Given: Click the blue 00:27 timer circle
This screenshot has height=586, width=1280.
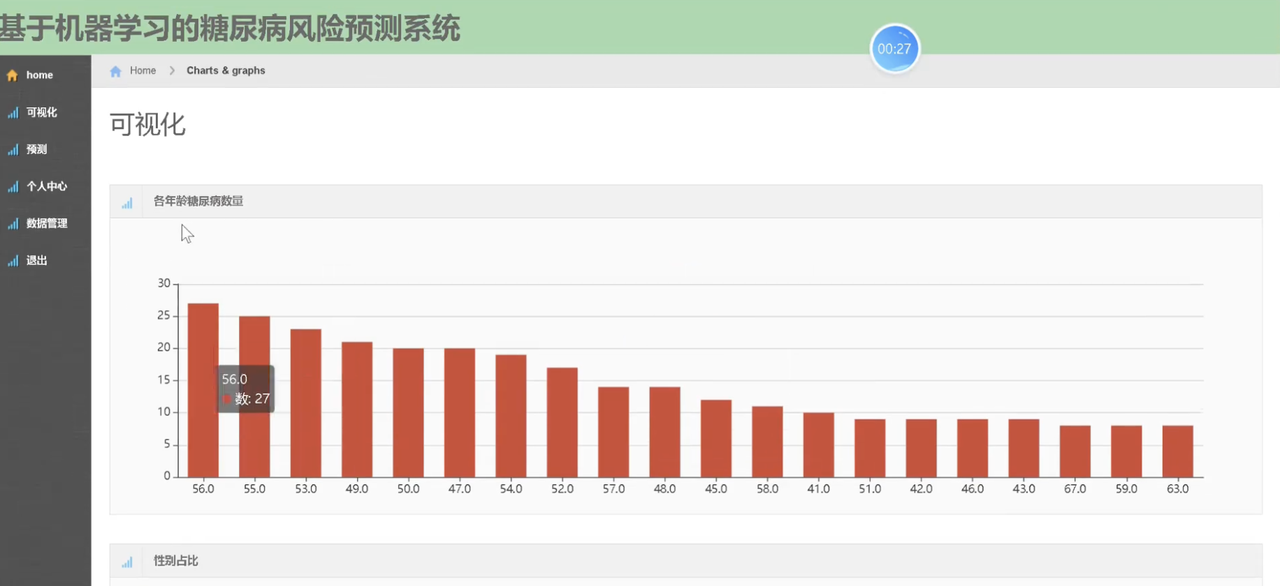Looking at the screenshot, I should tap(895, 49).
